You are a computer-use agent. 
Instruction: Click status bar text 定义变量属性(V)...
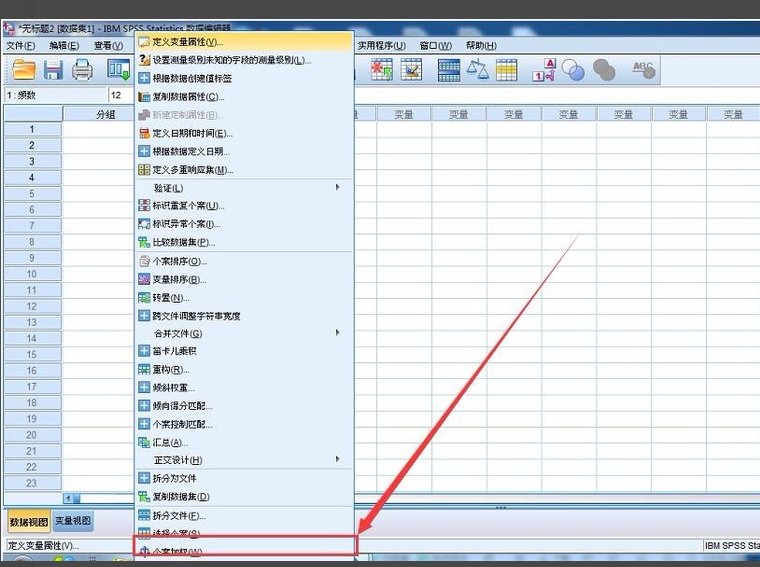(x=44, y=546)
